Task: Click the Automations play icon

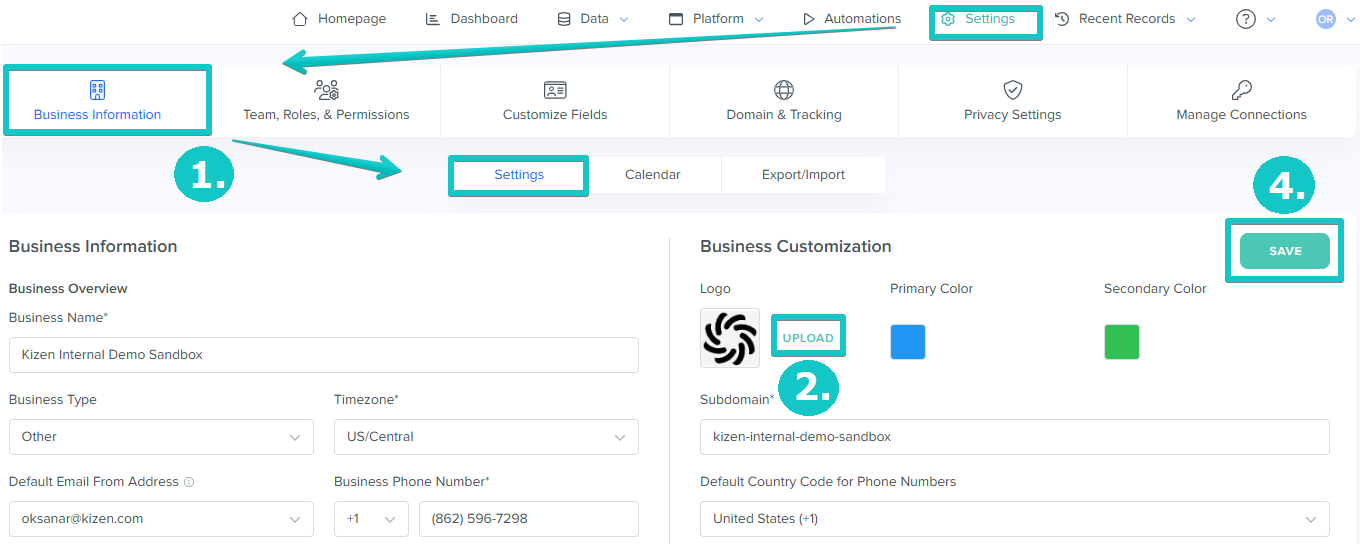Action: coord(809,19)
